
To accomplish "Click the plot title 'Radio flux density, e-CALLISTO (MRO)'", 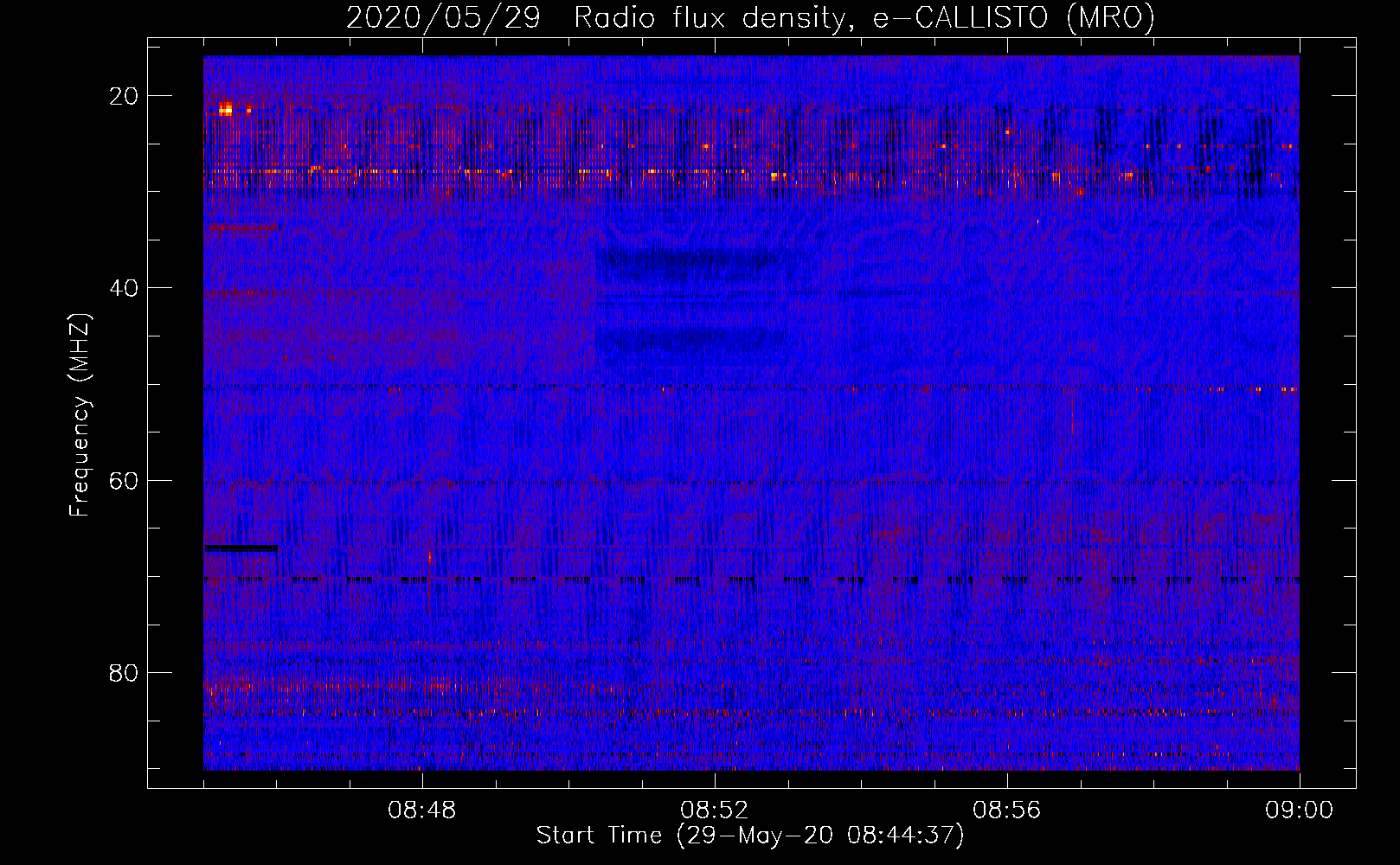I will tap(864, 18).
